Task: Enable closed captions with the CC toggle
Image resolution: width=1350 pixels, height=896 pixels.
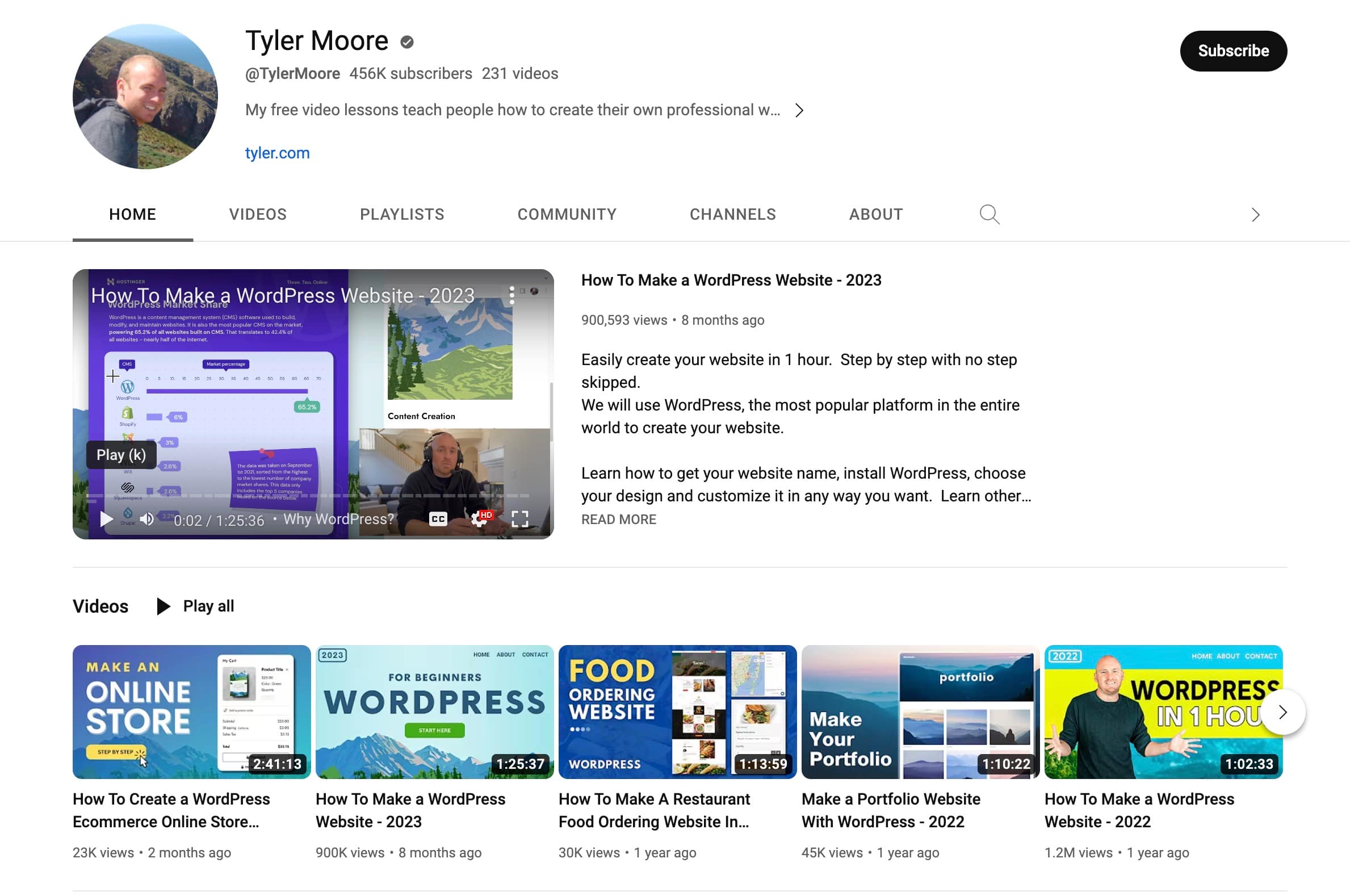Action: [437, 520]
